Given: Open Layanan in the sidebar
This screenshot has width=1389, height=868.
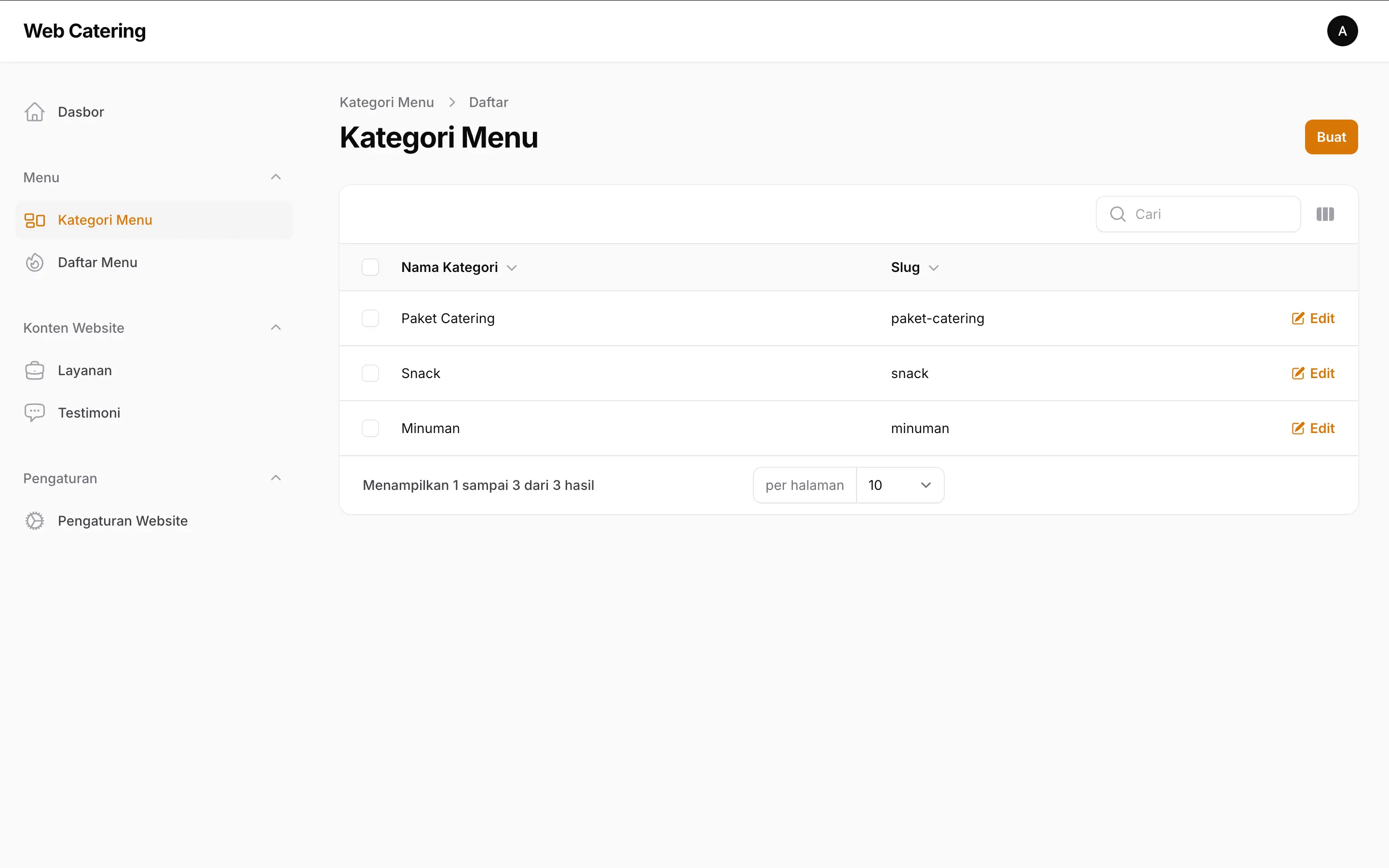Looking at the screenshot, I should pos(154,370).
